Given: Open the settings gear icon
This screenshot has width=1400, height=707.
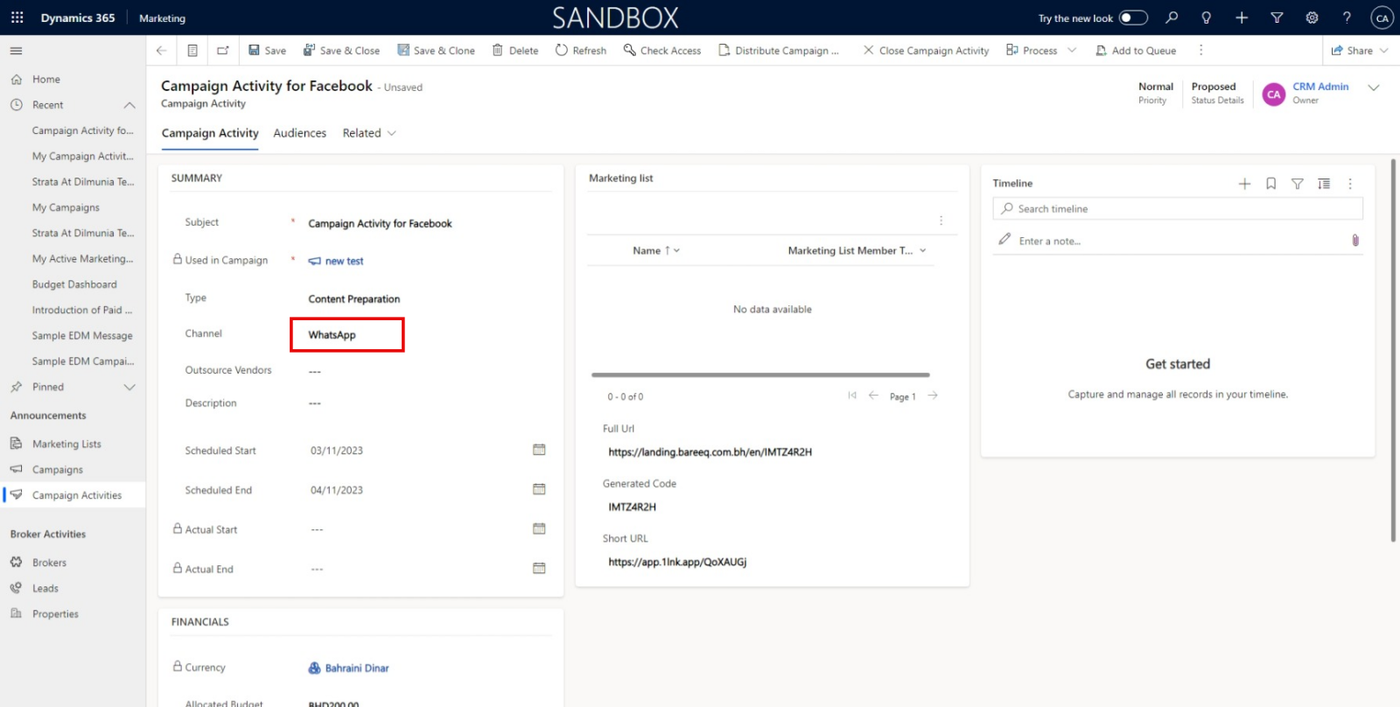Looking at the screenshot, I should click(x=1312, y=18).
